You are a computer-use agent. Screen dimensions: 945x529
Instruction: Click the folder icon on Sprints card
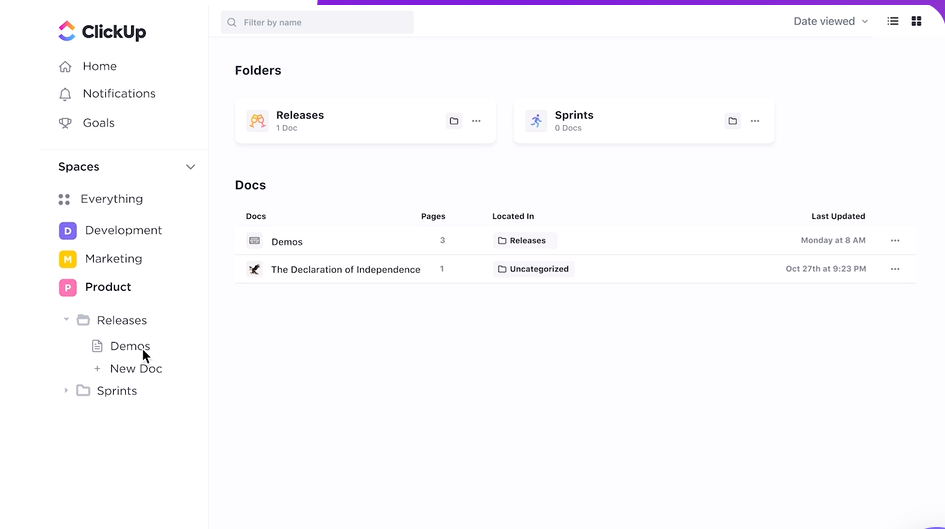coord(732,121)
